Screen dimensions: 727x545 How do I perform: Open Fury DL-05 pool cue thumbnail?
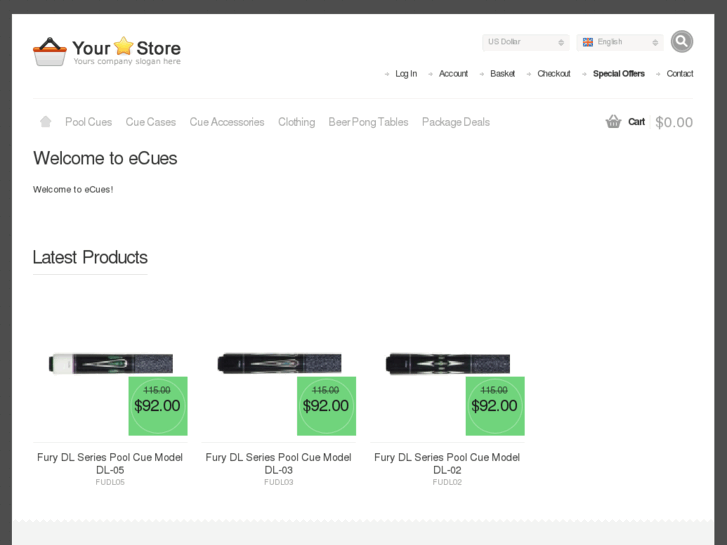(x=110, y=363)
